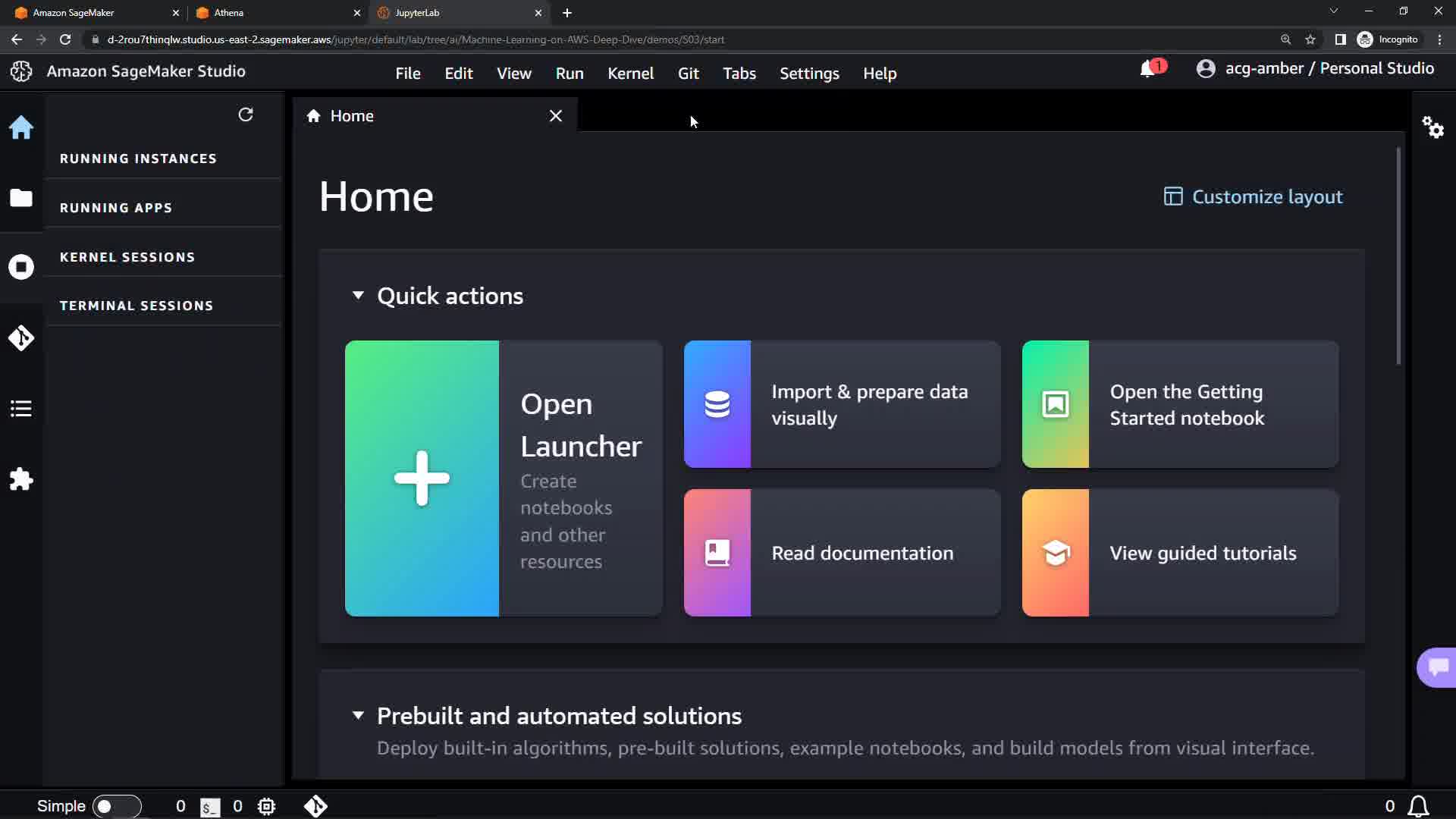Collapse the Quick actions section
The height and width of the screenshot is (819, 1456).
pos(358,296)
